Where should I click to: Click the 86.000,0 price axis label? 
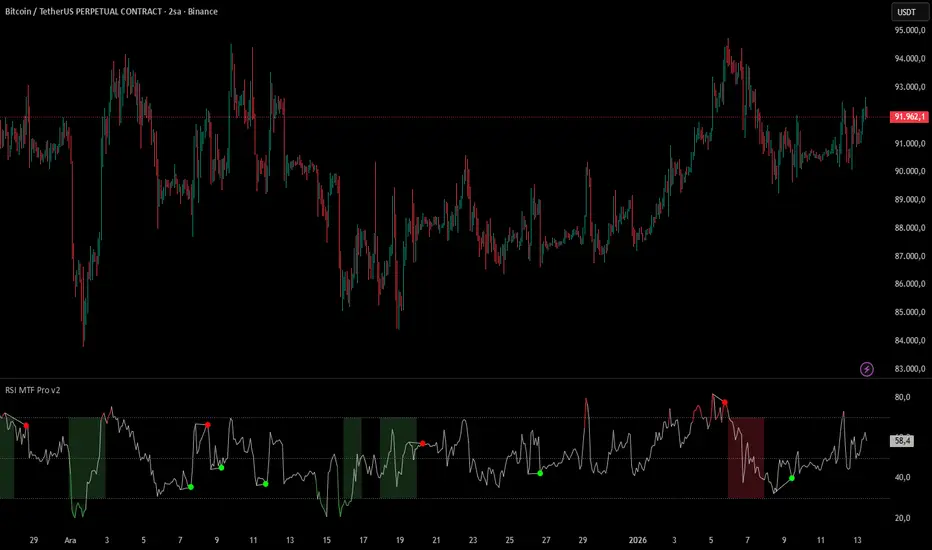pyautogui.click(x=909, y=284)
